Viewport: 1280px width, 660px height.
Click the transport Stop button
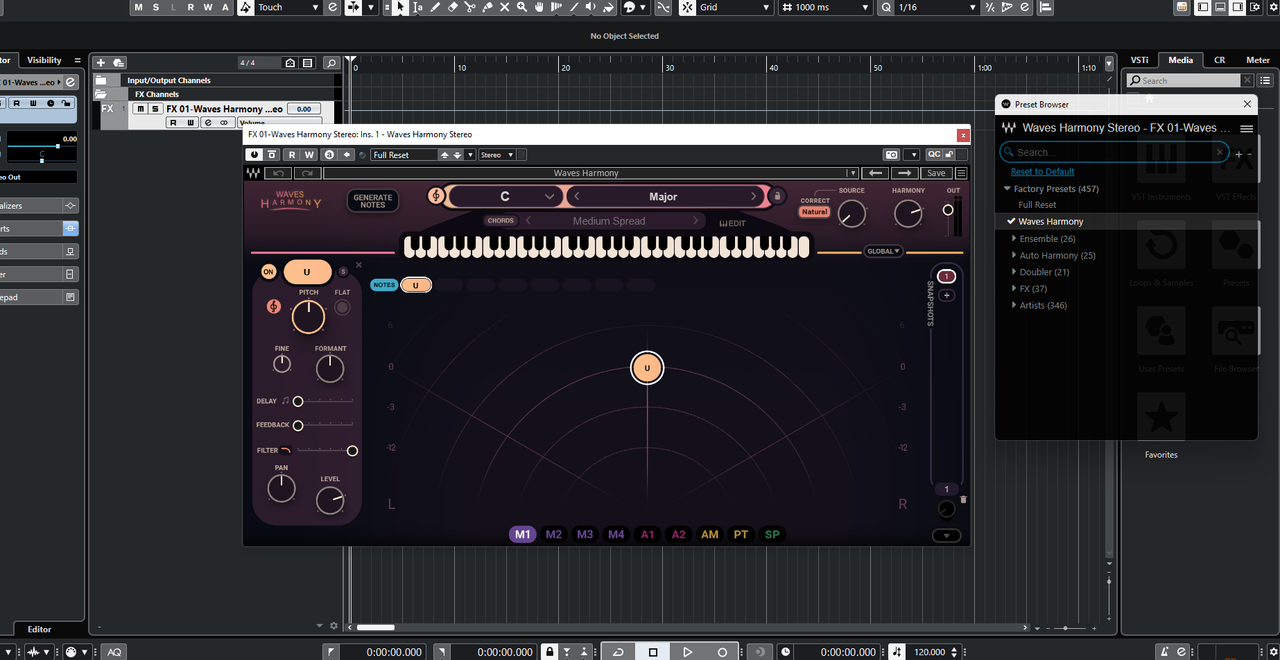pyautogui.click(x=653, y=652)
